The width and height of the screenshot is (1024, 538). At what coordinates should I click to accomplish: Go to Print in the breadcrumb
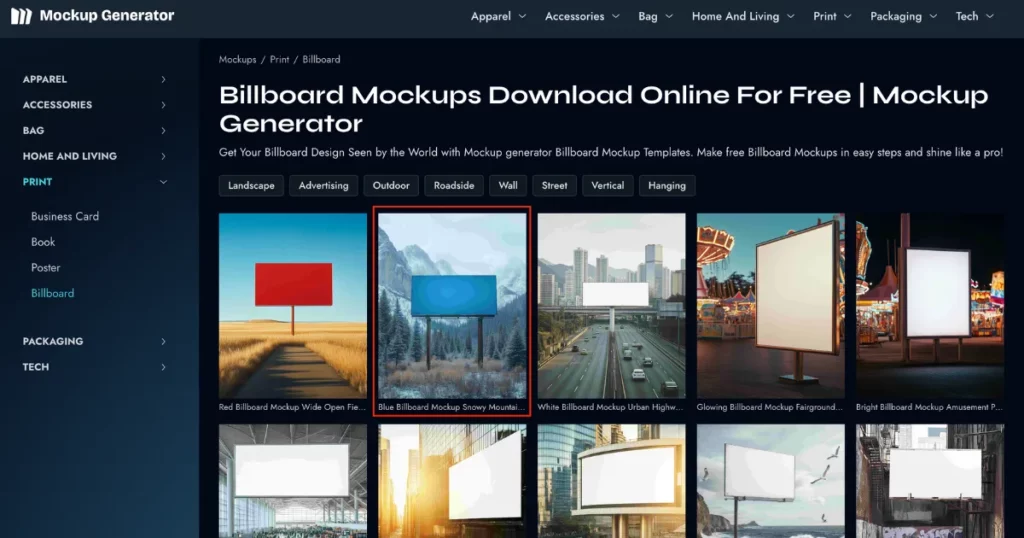click(x=280, y=60)
